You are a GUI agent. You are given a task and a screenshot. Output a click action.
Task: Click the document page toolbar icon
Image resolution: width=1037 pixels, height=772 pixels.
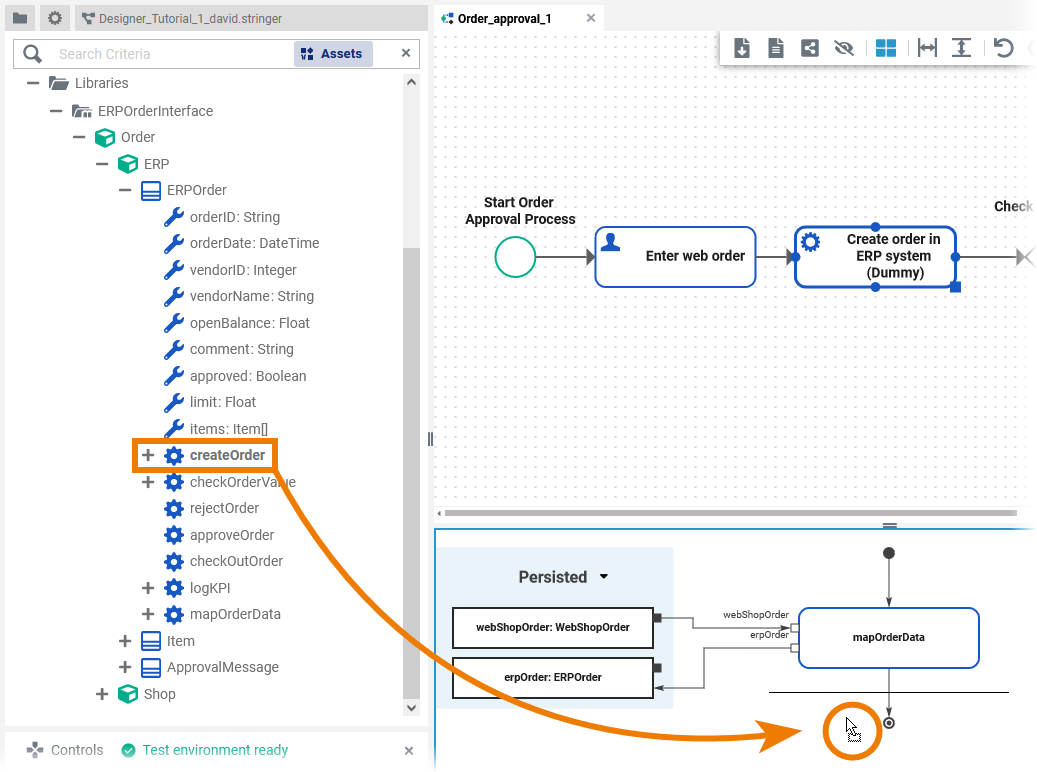(776, 48)
